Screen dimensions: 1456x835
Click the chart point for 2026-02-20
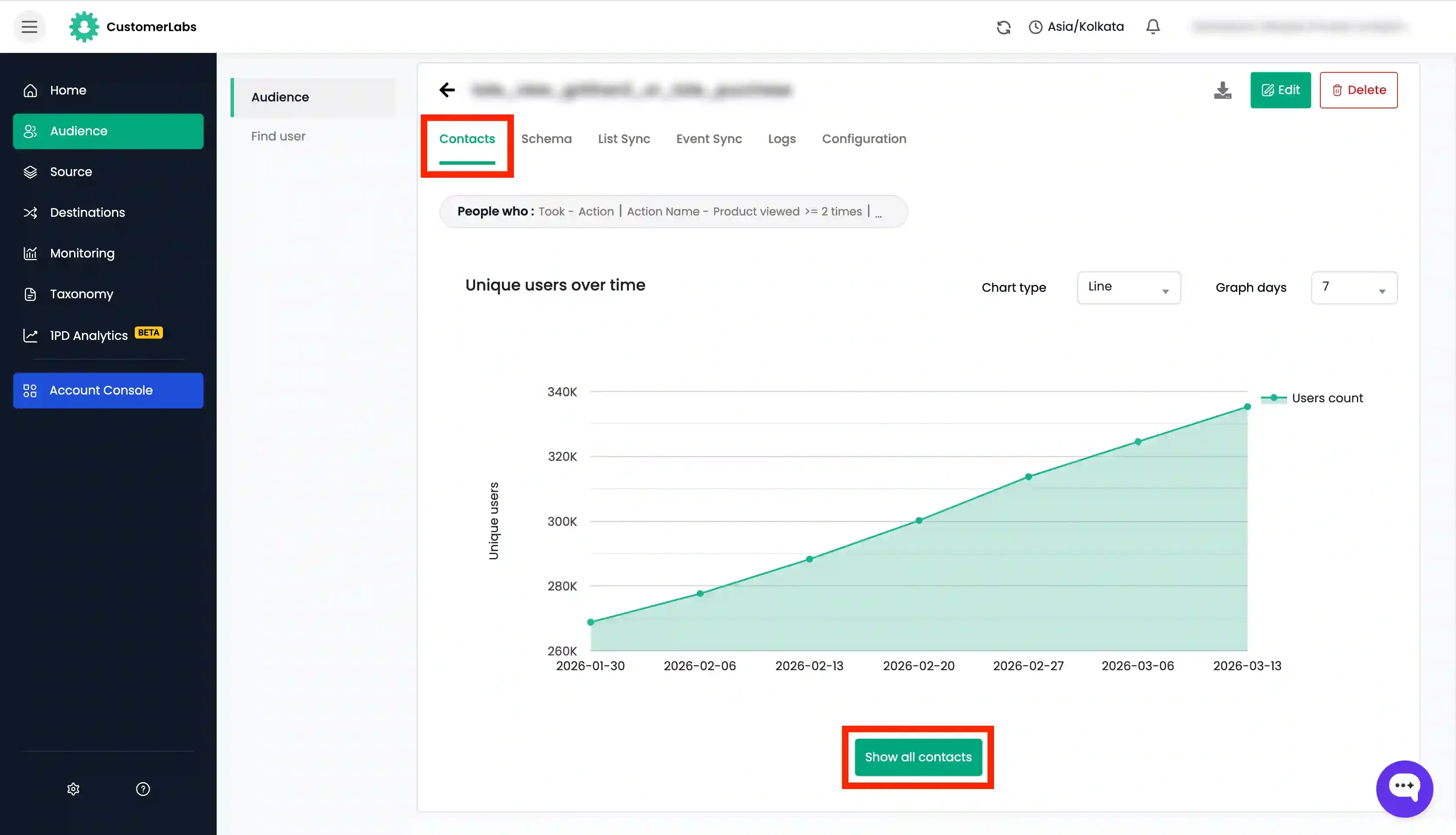coord(919,521)
